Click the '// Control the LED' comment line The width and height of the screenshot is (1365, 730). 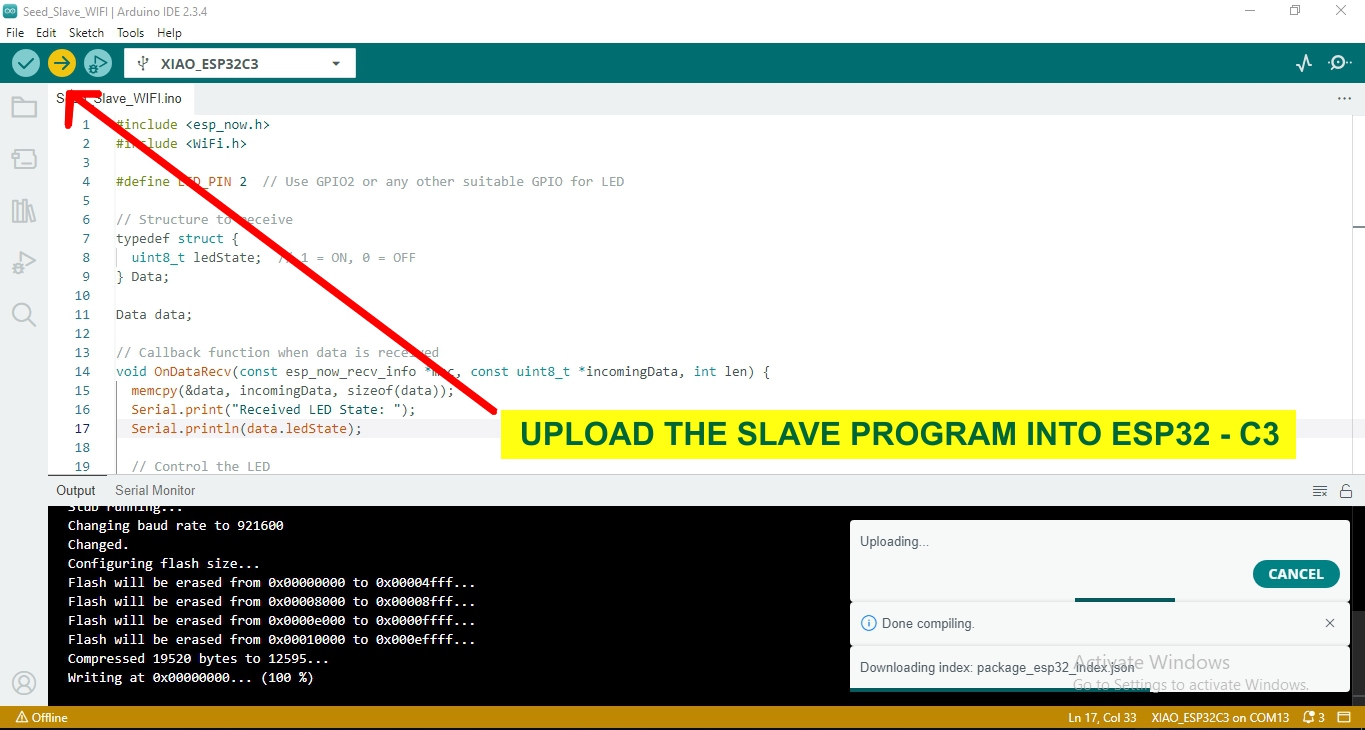200,466
